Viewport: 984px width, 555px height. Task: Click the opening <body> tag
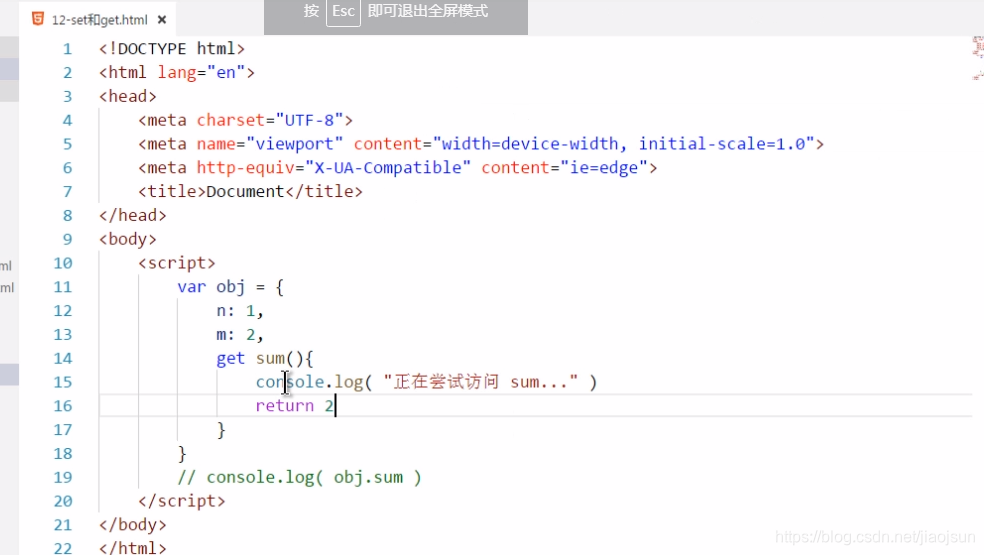click(x=127, y=239)
